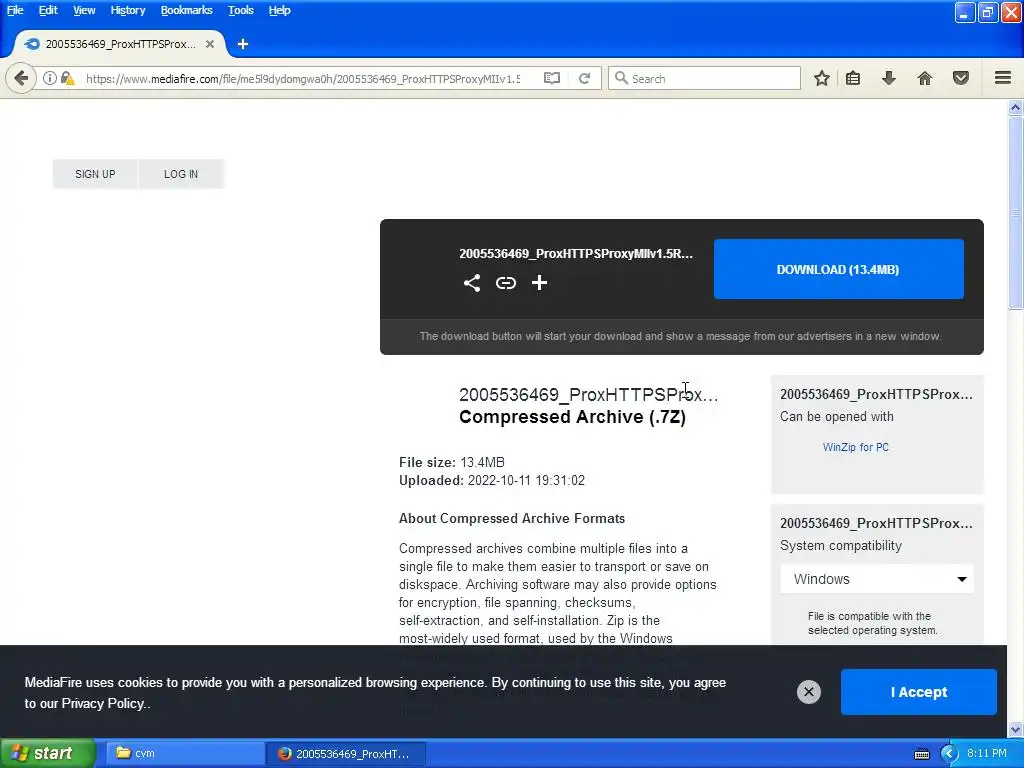Click the Pocket icon in toolbar
1024x768 pixels.
[961, 78]
